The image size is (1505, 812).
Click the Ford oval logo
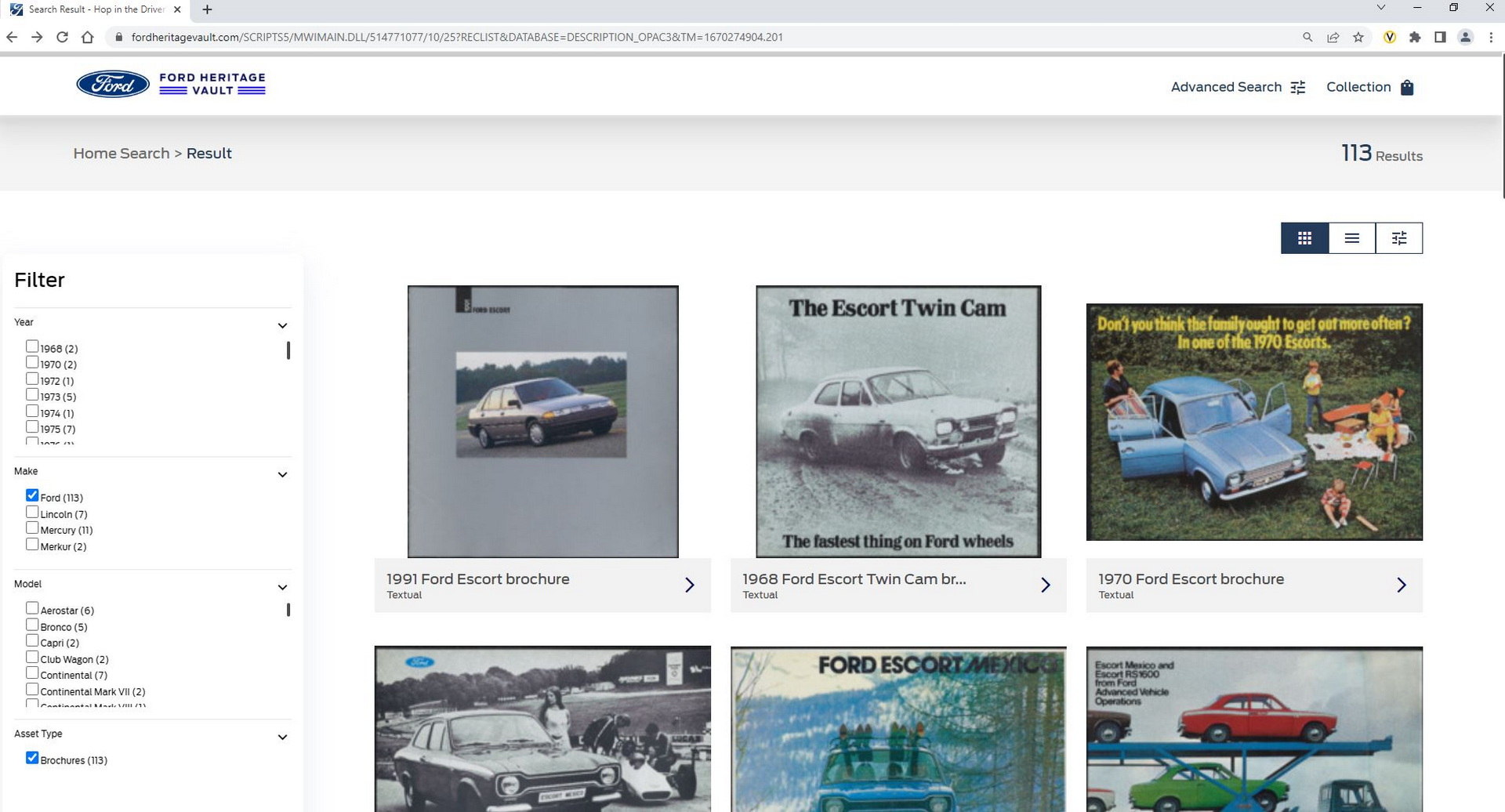point(113,85)
